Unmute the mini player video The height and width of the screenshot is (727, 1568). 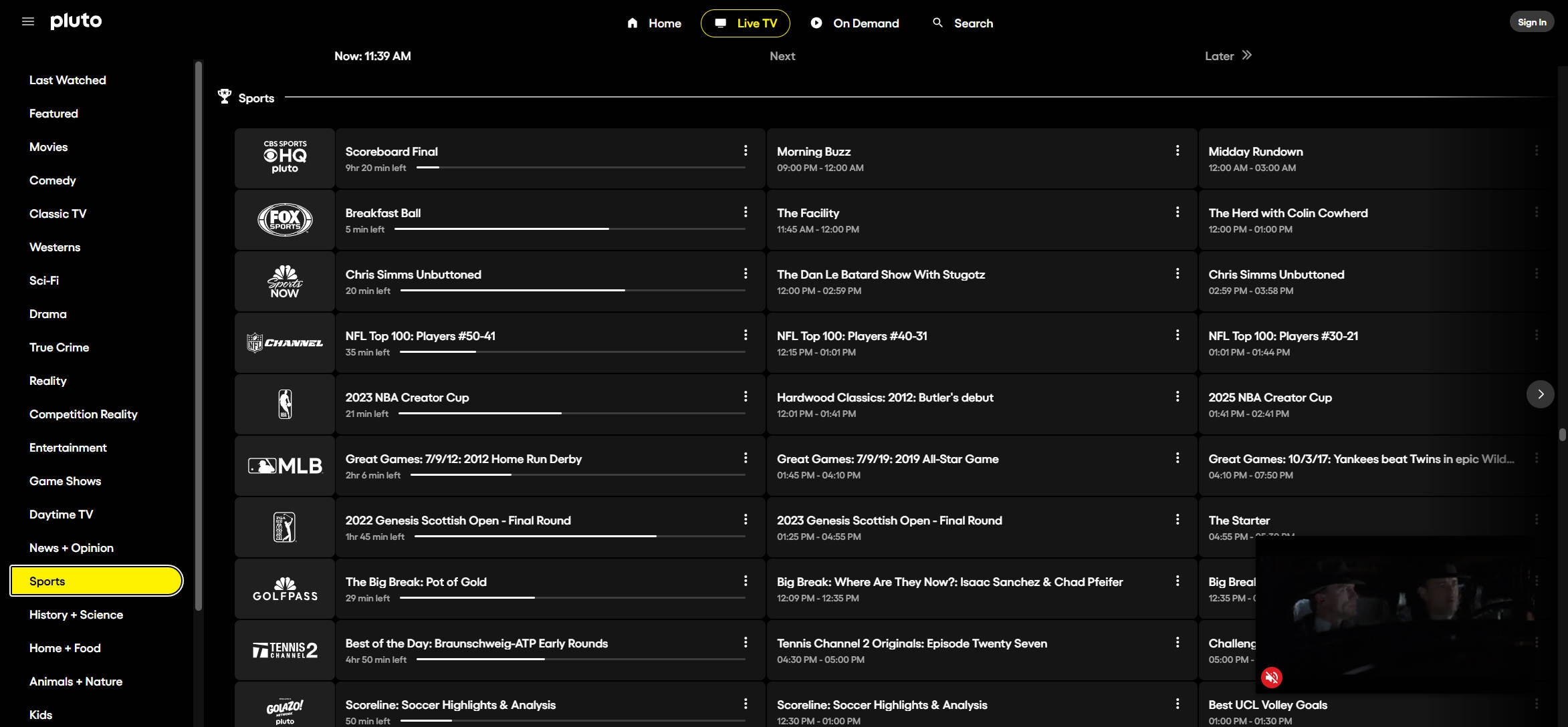click(x=1272, y=678)
